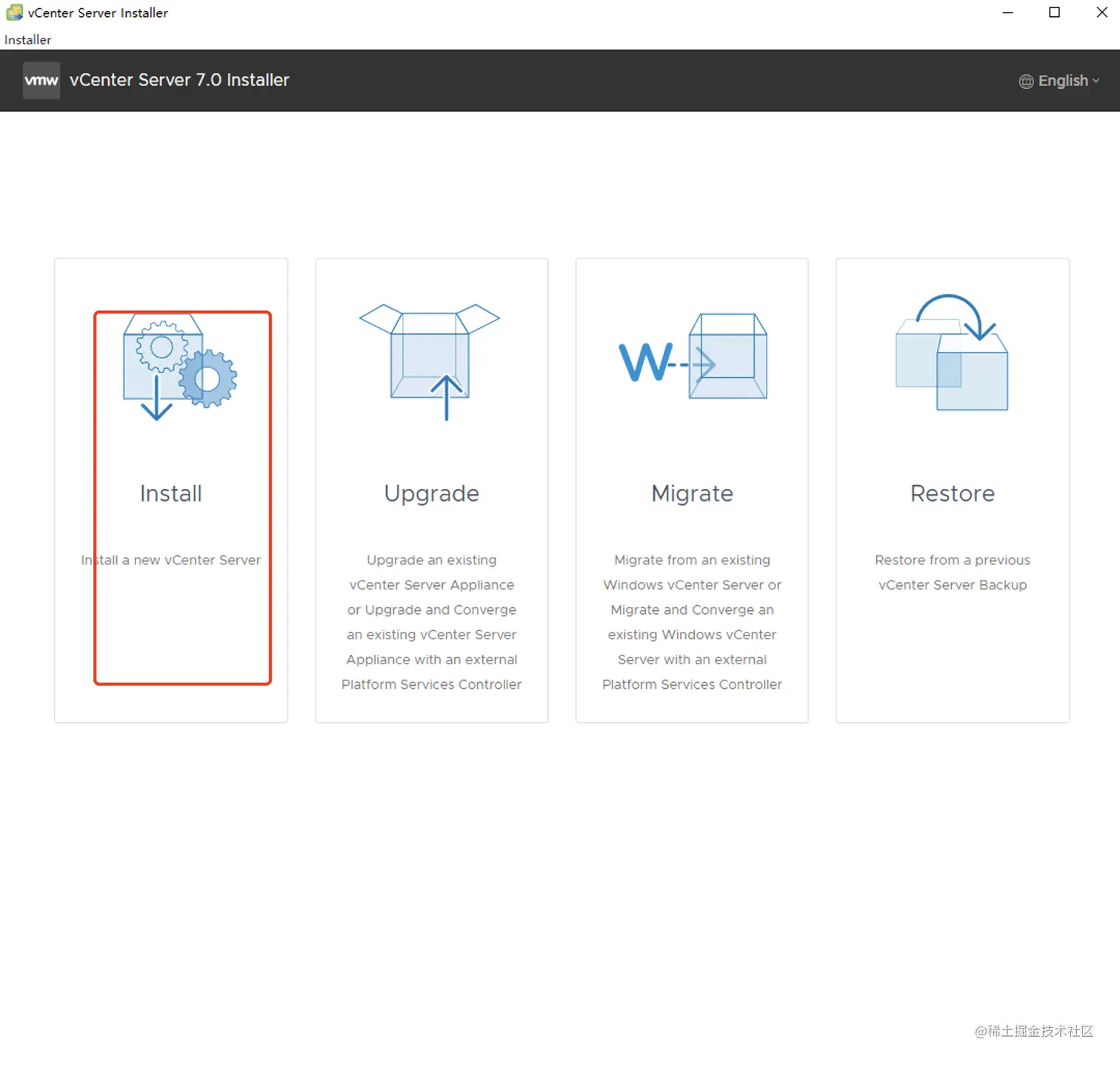The image size is (1120, 1065).
Task: Select the Upgrade heading
Action: (x=432, y=494)
